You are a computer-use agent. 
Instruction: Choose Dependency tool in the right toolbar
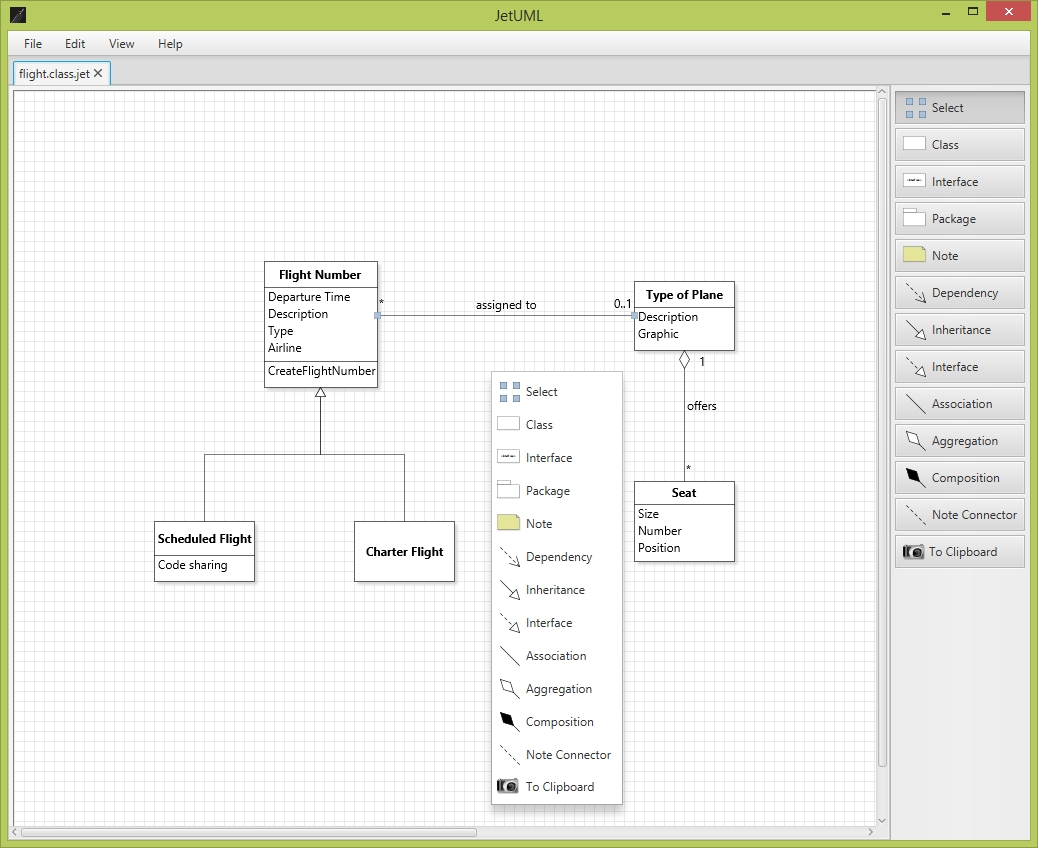click(x=959, y=293)
